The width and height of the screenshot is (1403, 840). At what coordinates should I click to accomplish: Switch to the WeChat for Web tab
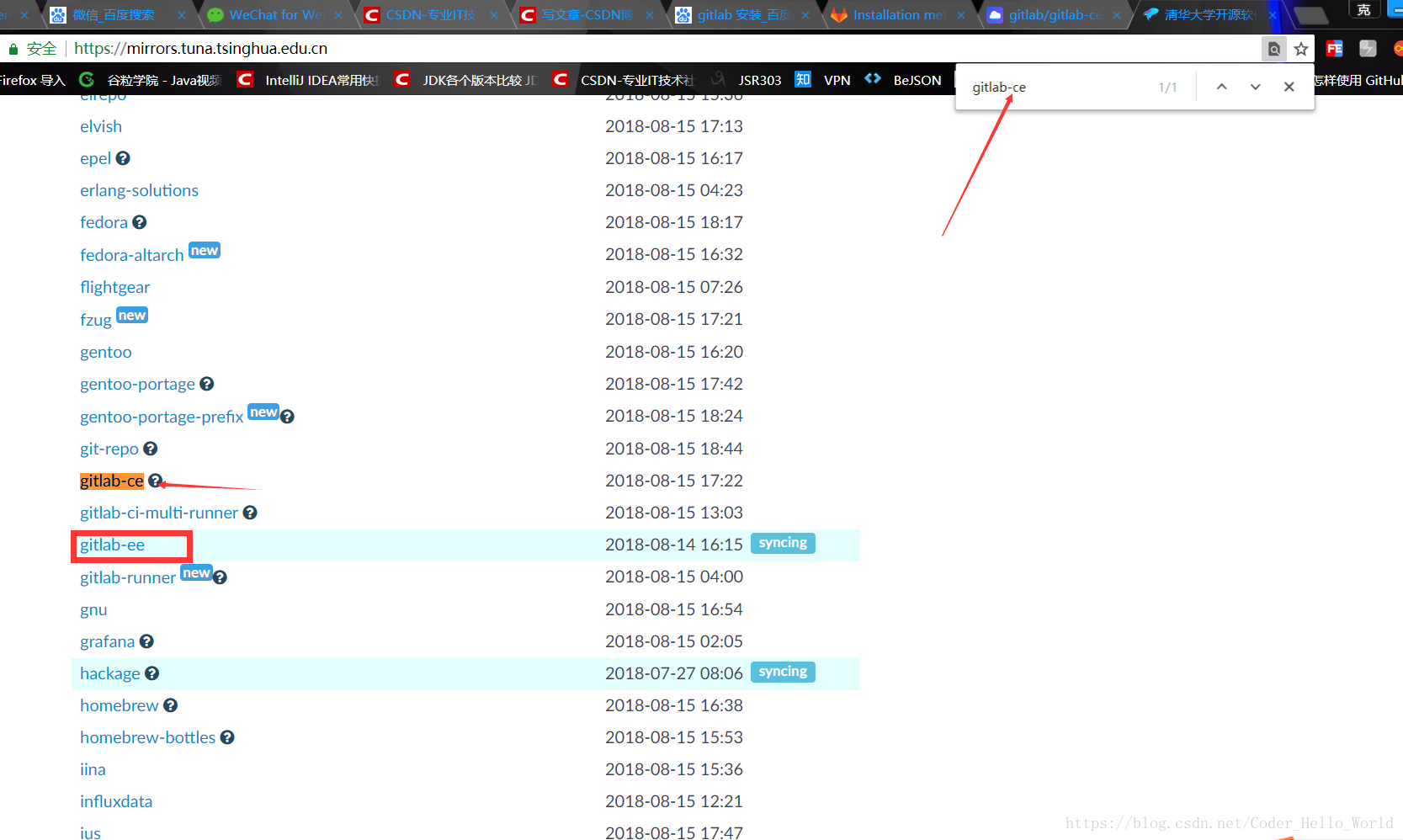pos(274,15)
